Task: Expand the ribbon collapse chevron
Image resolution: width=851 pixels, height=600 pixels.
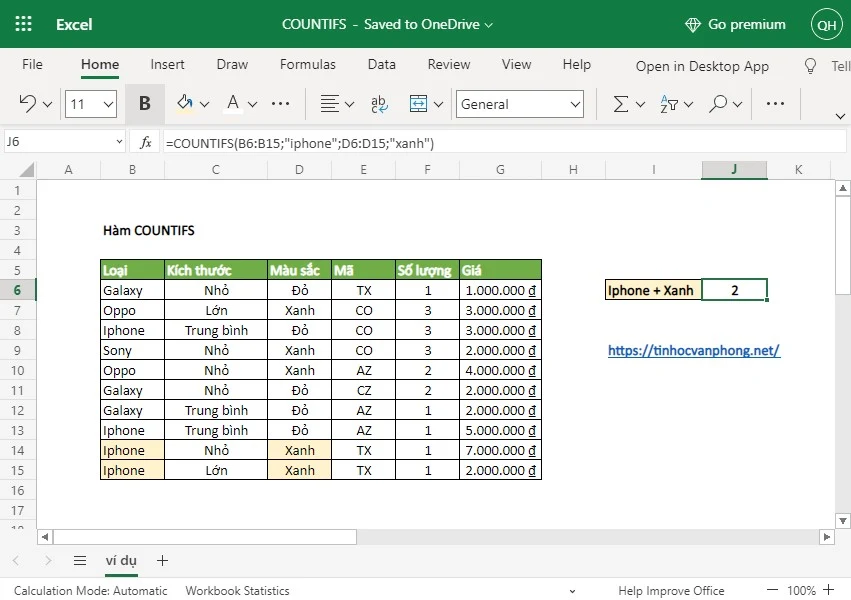Action: [840, 116]
